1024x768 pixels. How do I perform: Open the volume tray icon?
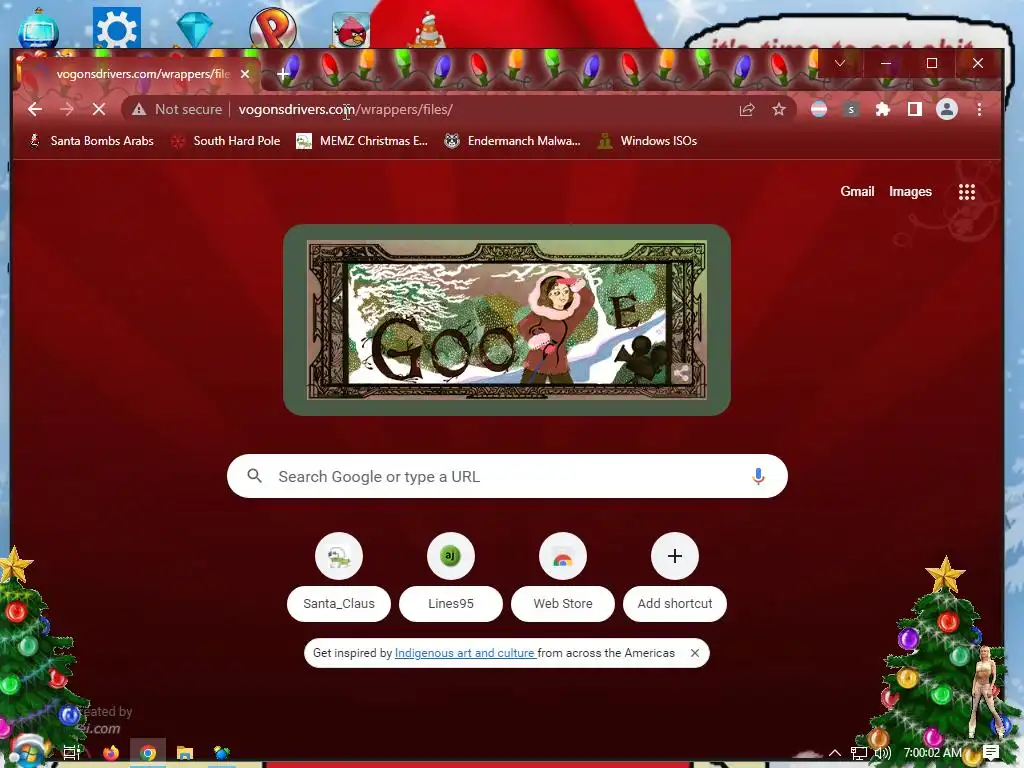pyautogui.click(x=882, y=753)
